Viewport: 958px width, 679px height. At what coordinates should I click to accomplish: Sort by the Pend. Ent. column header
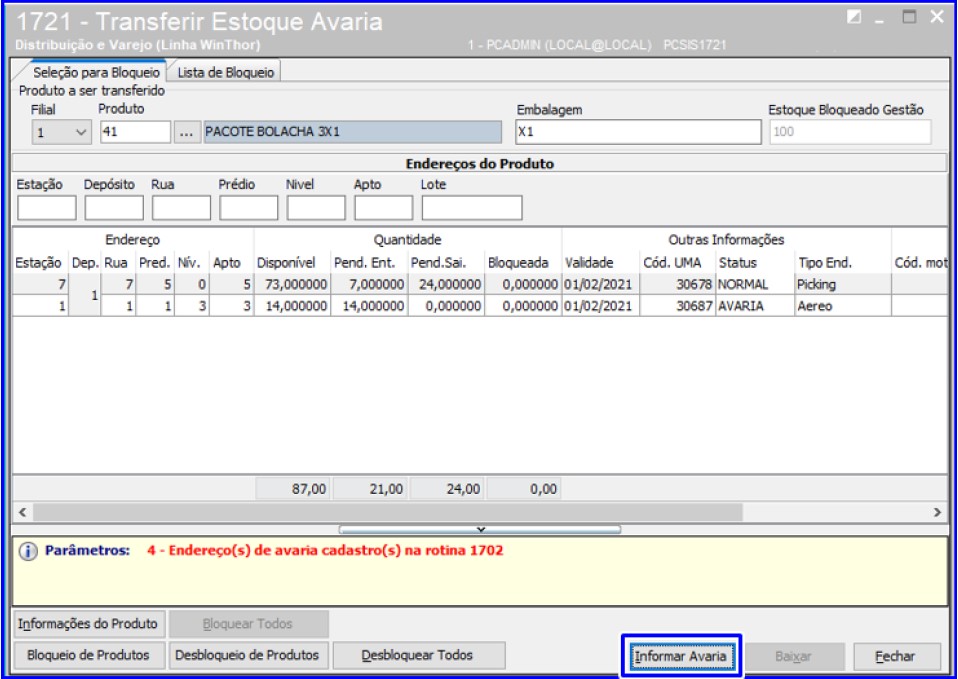(x=369, y=263)
